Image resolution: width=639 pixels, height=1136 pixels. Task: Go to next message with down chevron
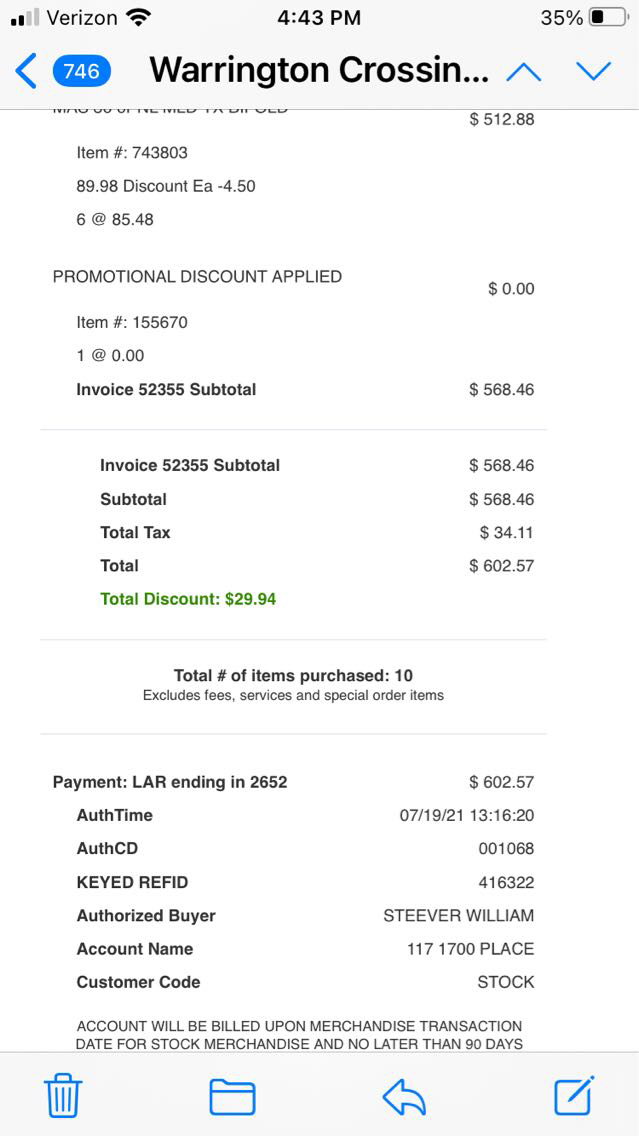pos(593,71)
